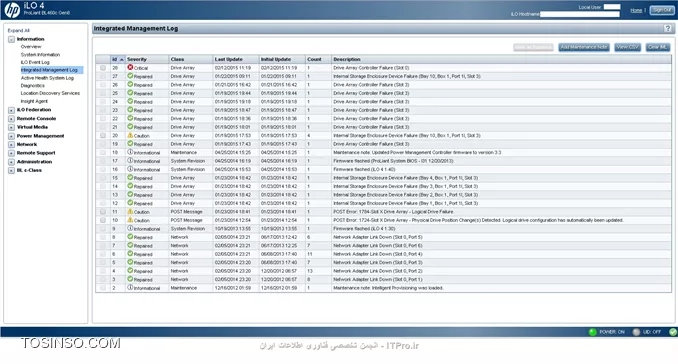Click the Repaired icon in row 8
678x364 pixels.
[130, 237]
